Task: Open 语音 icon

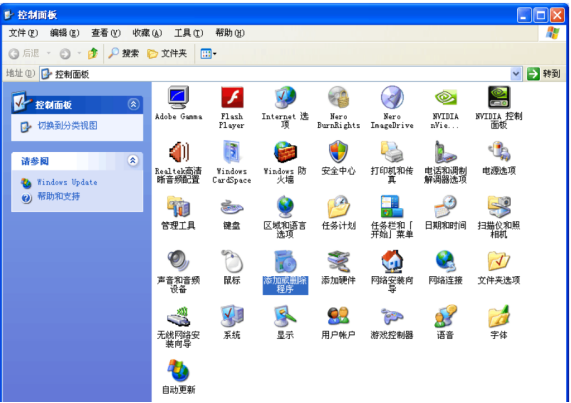Action: pyautogui.click(x=445, y=316)
